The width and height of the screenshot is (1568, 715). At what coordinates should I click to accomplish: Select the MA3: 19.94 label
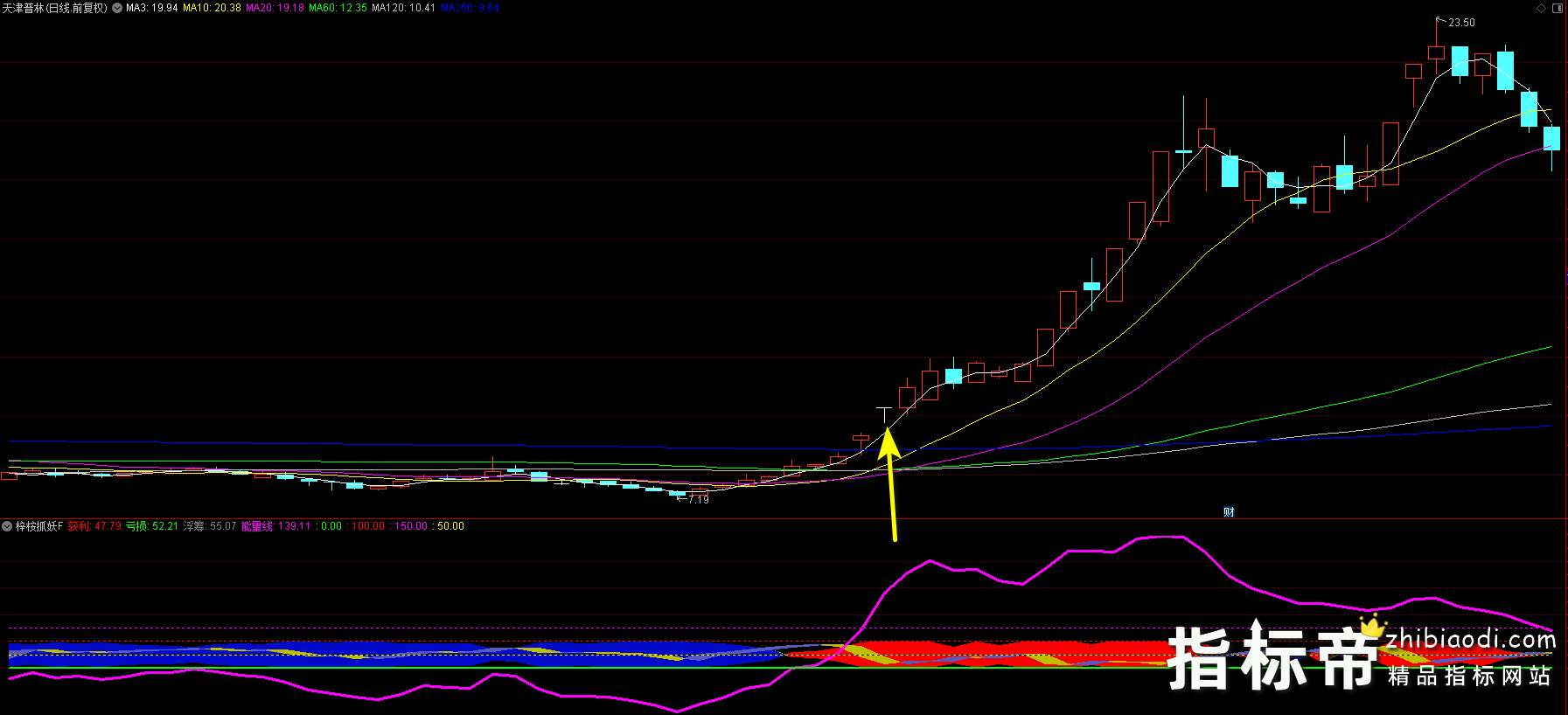pos(152,8)
